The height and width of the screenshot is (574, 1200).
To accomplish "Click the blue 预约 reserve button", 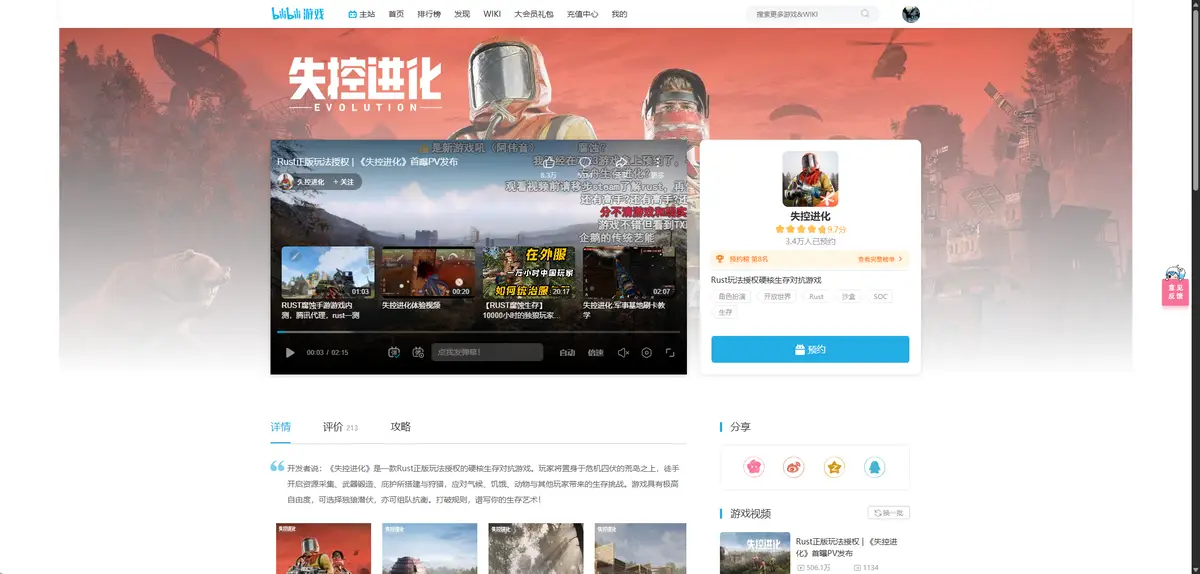I will [810, 349].
